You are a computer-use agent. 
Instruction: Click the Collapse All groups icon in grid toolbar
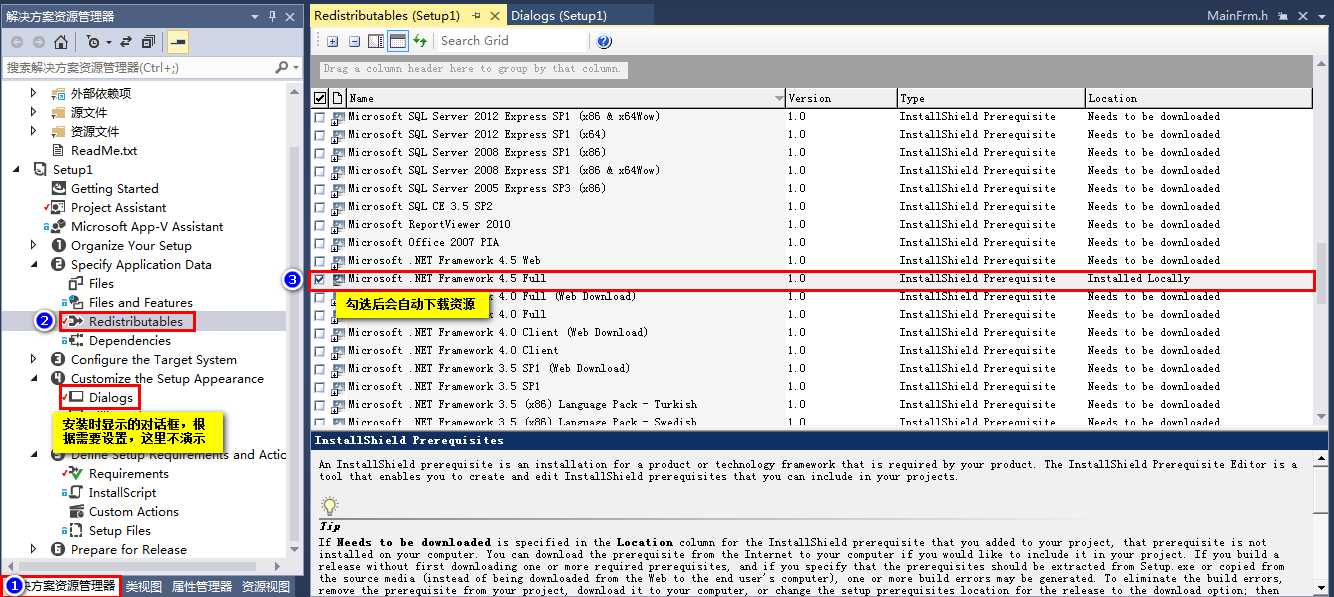point(354,41)
